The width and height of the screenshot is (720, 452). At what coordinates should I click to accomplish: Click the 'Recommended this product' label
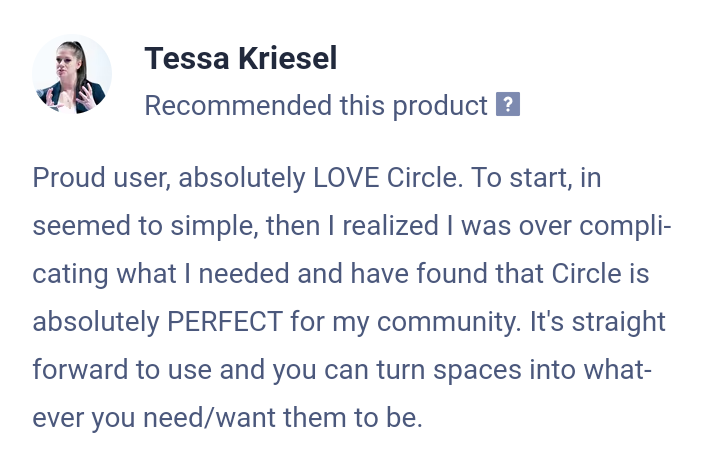click(x=316, y=105)
